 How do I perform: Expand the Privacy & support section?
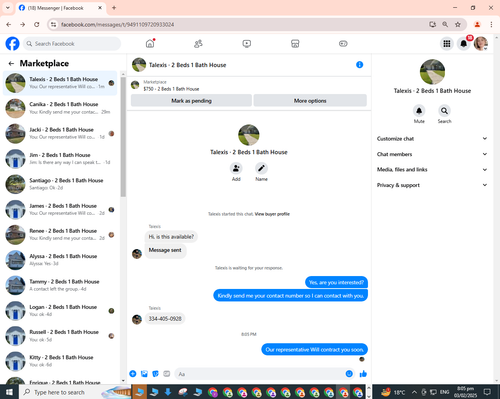coord(432,185)
